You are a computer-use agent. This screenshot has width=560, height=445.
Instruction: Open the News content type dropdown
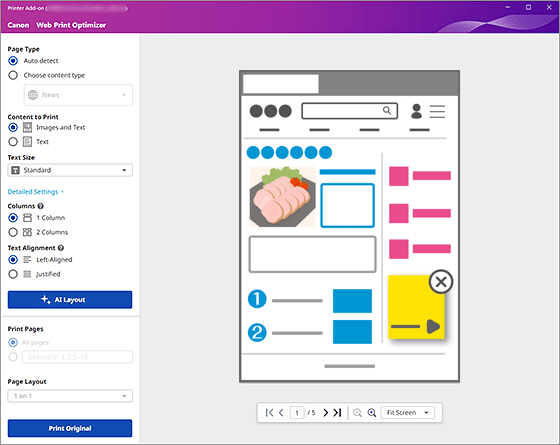[x=78, y=95]
